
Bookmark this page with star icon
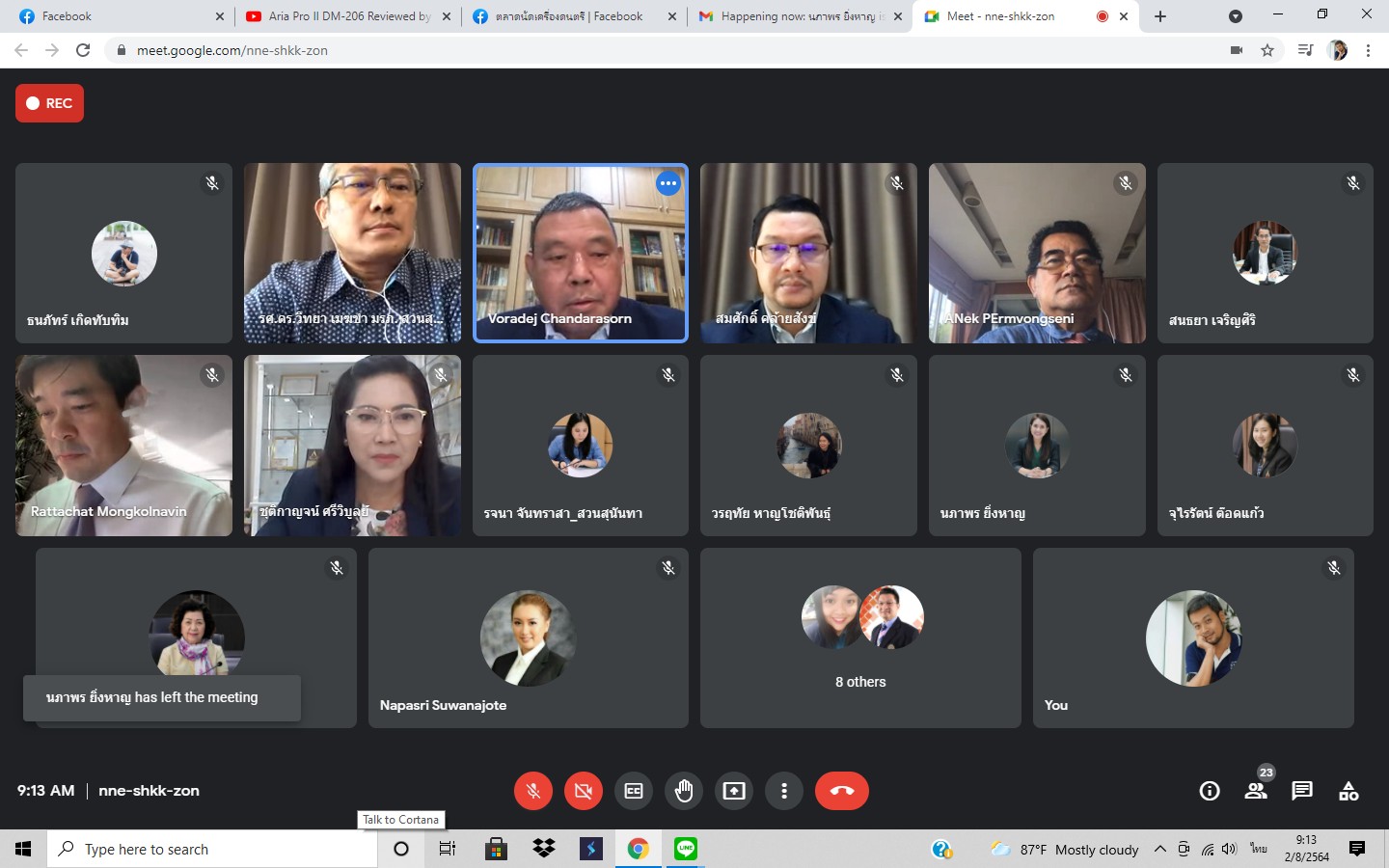click(1267, 50)
